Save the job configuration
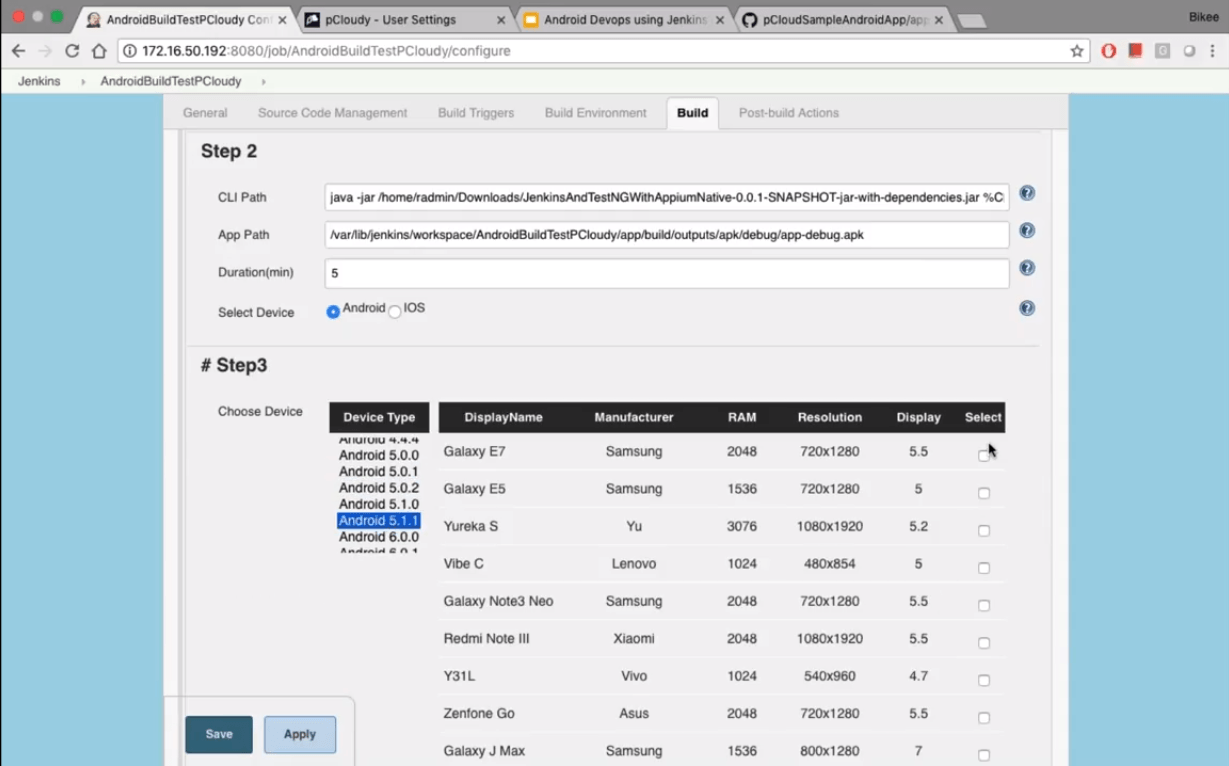Image resolution: width=1229 pixels, height=766 pixels. (219, 734)
